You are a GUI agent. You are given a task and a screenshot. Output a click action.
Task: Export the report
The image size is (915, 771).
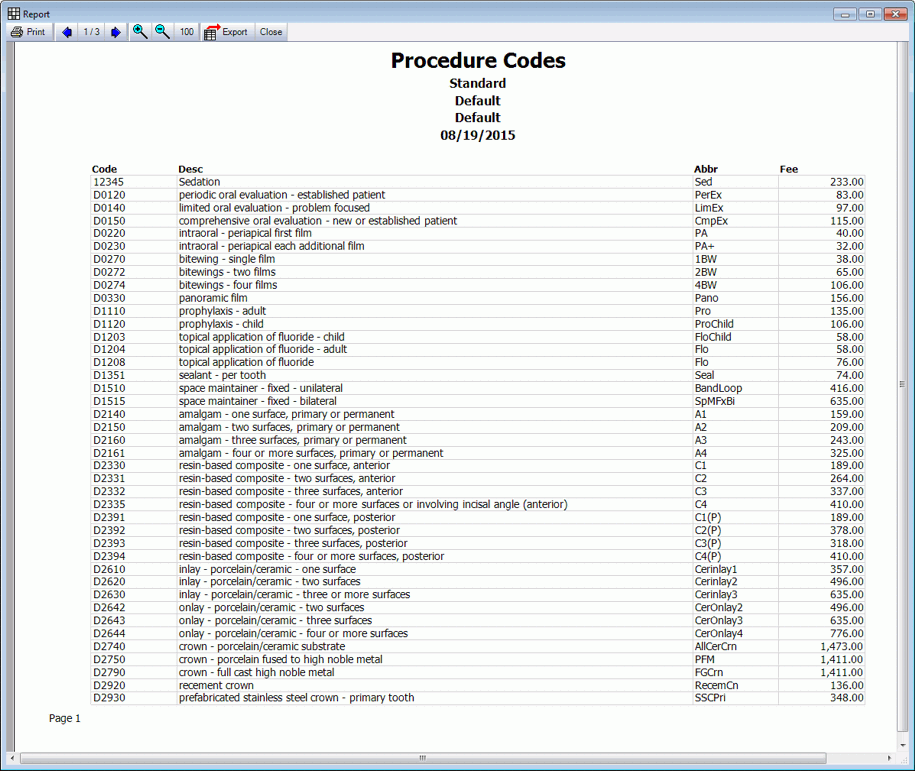(226, 32)
